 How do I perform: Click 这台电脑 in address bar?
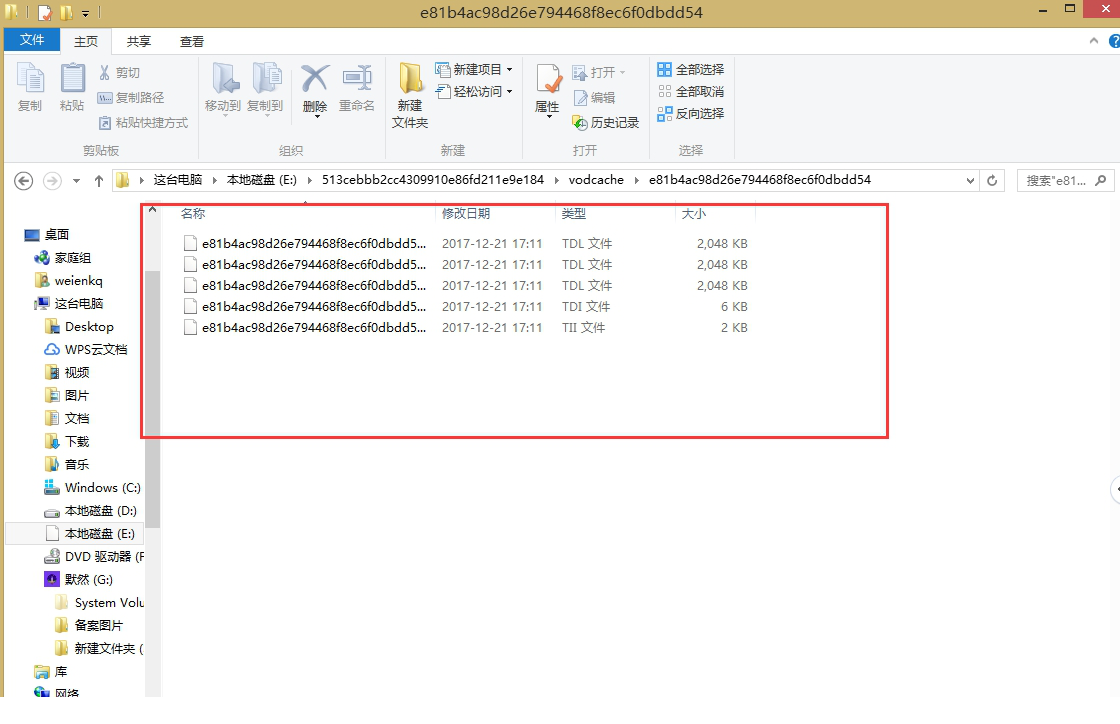click(x=178, y=180)
